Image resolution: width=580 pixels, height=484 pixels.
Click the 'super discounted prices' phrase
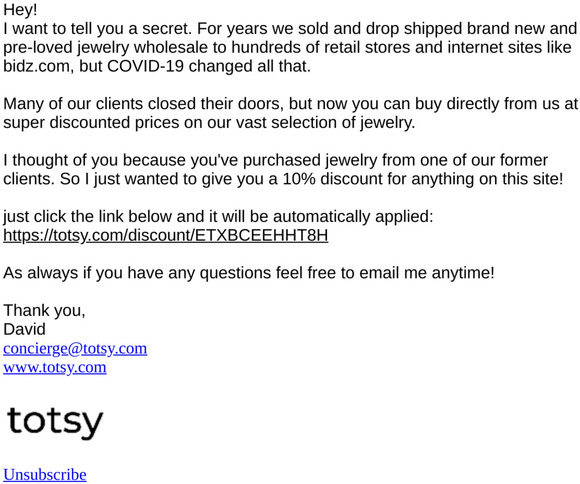click(91, 122)
